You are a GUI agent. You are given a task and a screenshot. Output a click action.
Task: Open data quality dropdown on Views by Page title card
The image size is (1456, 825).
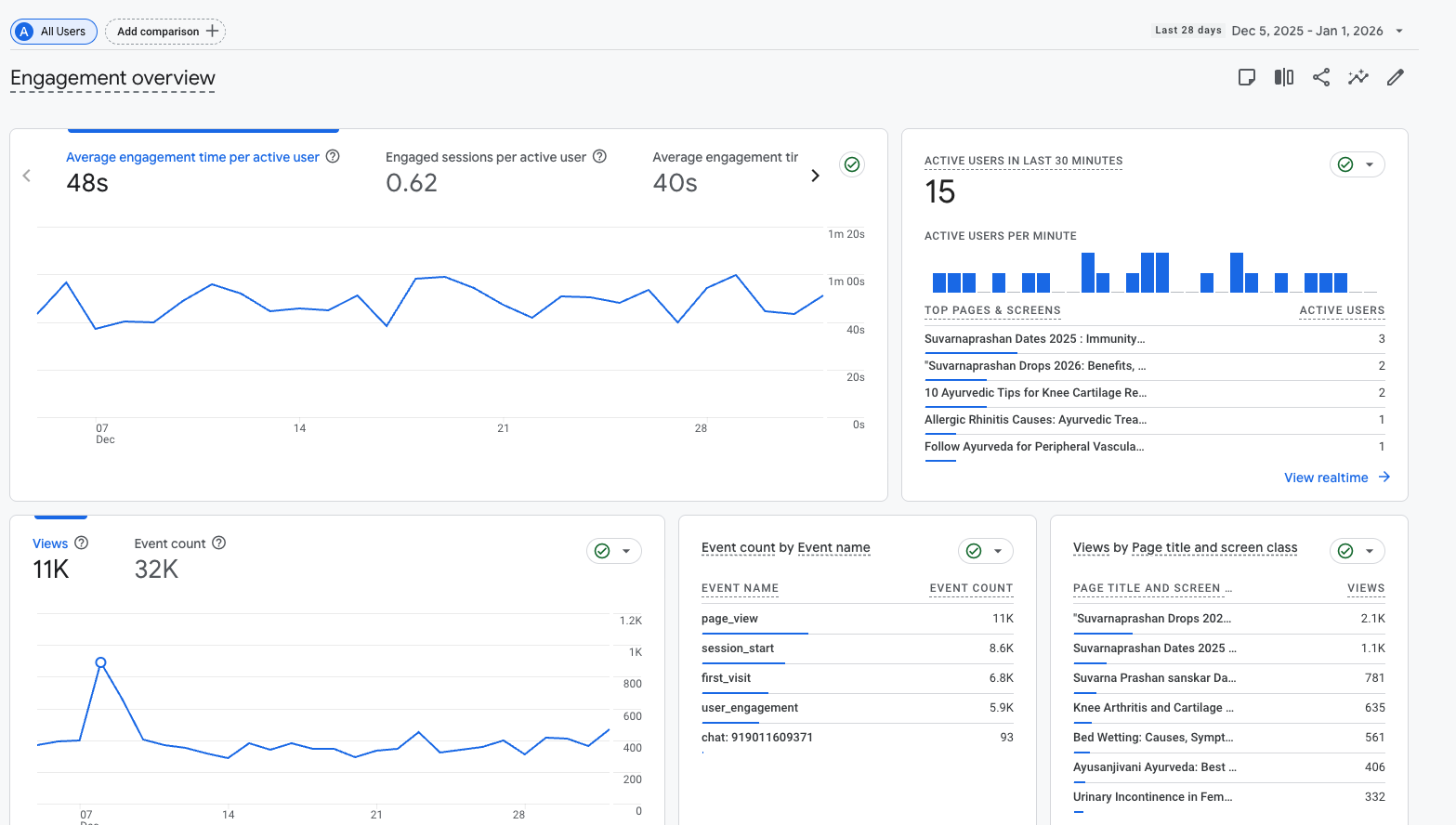pyautogui.click(x=1358, y=551)
